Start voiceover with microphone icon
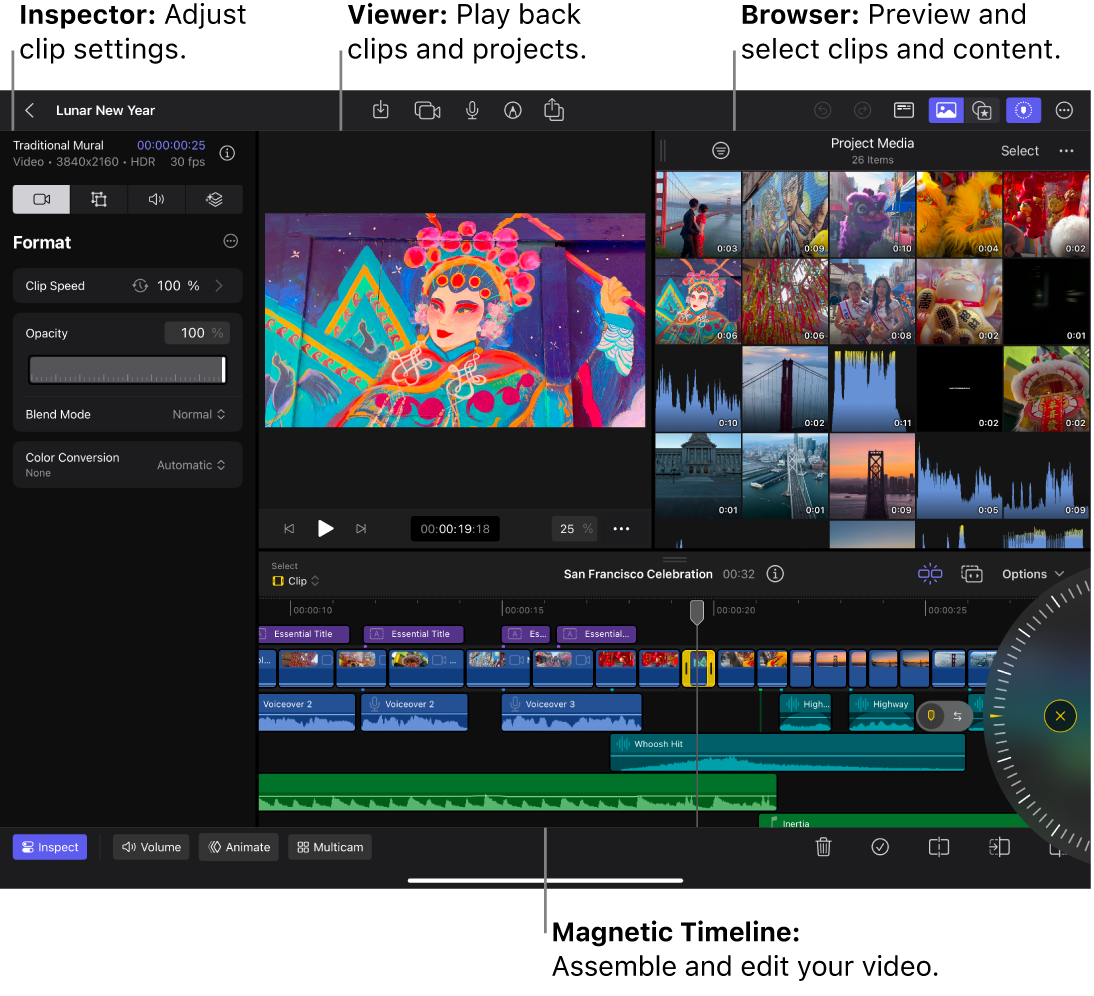 click(x=472, y=110)
